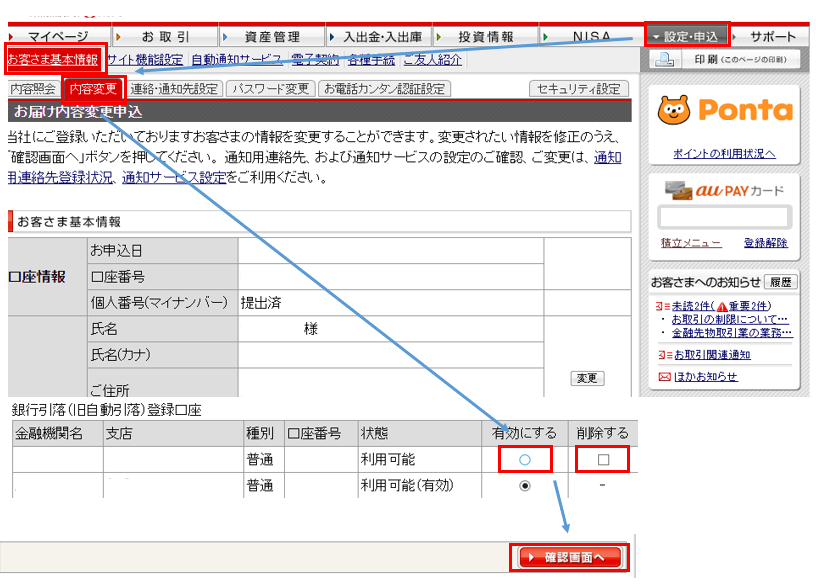Image resolution: width=816 pixels, height=584 pixels.
Task: Open the お取引 menu tab
Action: [x=165, y=36]
